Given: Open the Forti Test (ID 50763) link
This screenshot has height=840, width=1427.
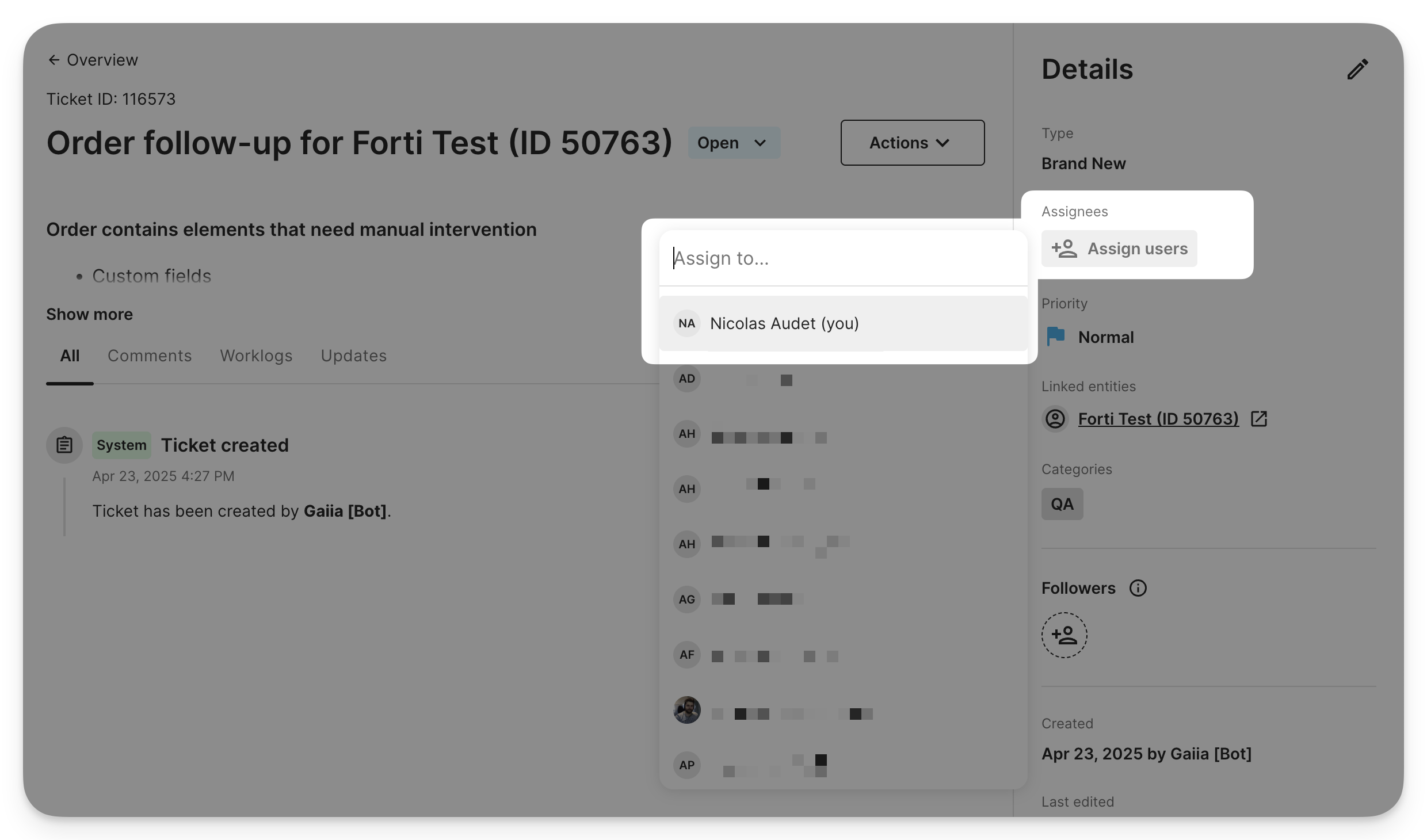Looking at the screenshot, I should coord(1158,419).
